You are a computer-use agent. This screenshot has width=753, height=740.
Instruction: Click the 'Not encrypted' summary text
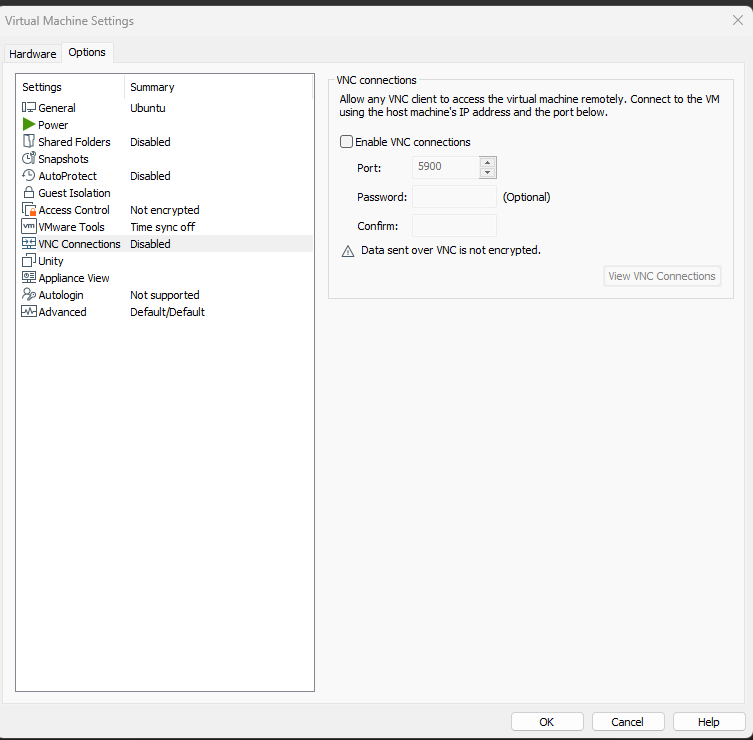point(165,210)
